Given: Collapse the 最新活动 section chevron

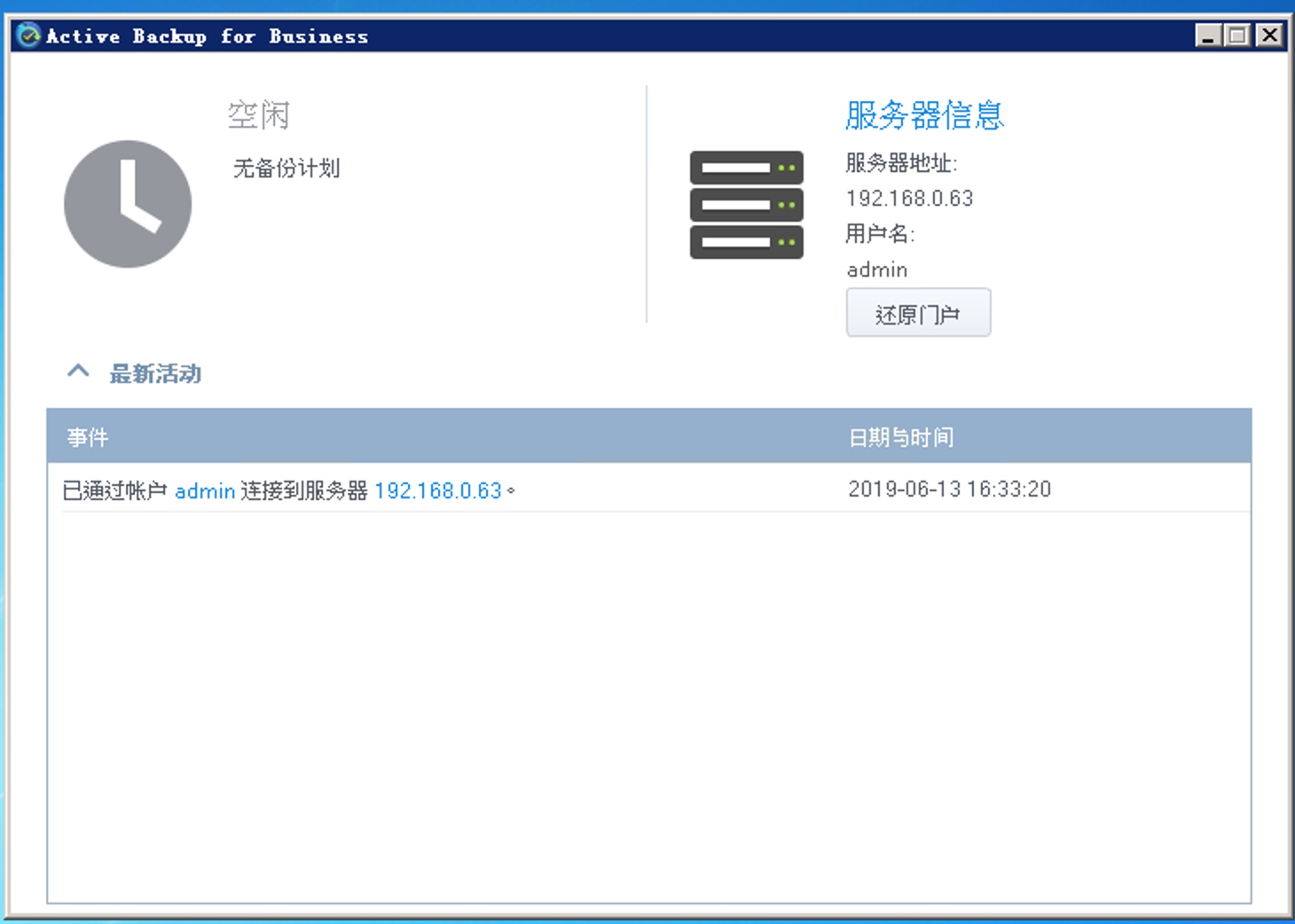Looking at the screenshot, I should (78, 372).
